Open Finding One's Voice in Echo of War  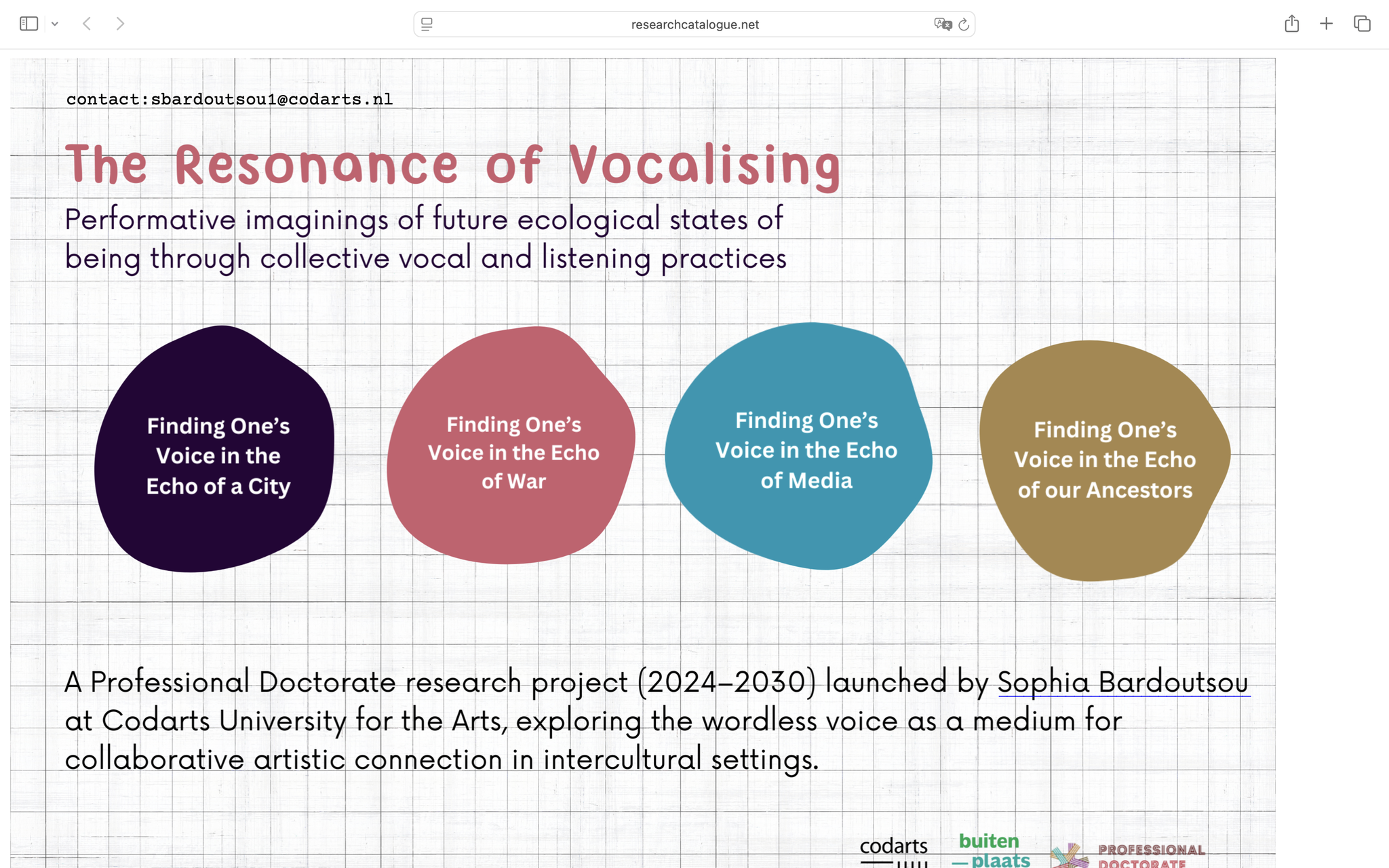point(513,452)
